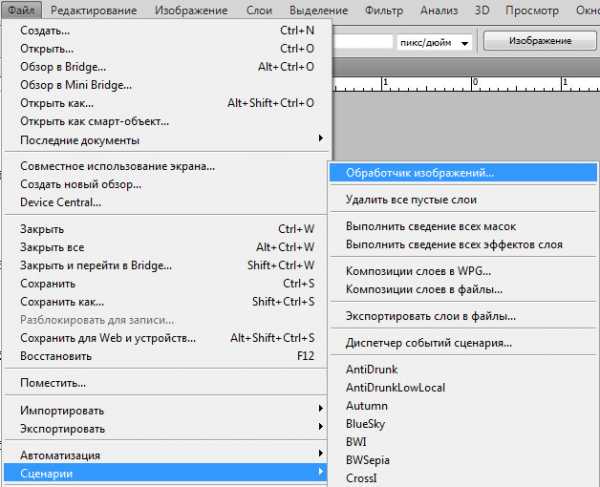The height and width of the screenshot is (487, 600).
Task: Choose Открыть как... item
Action: click(x=167, y=103)
